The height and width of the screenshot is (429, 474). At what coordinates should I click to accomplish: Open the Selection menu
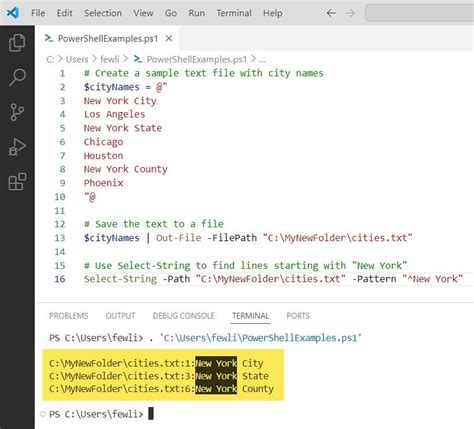tap(103, 13)
